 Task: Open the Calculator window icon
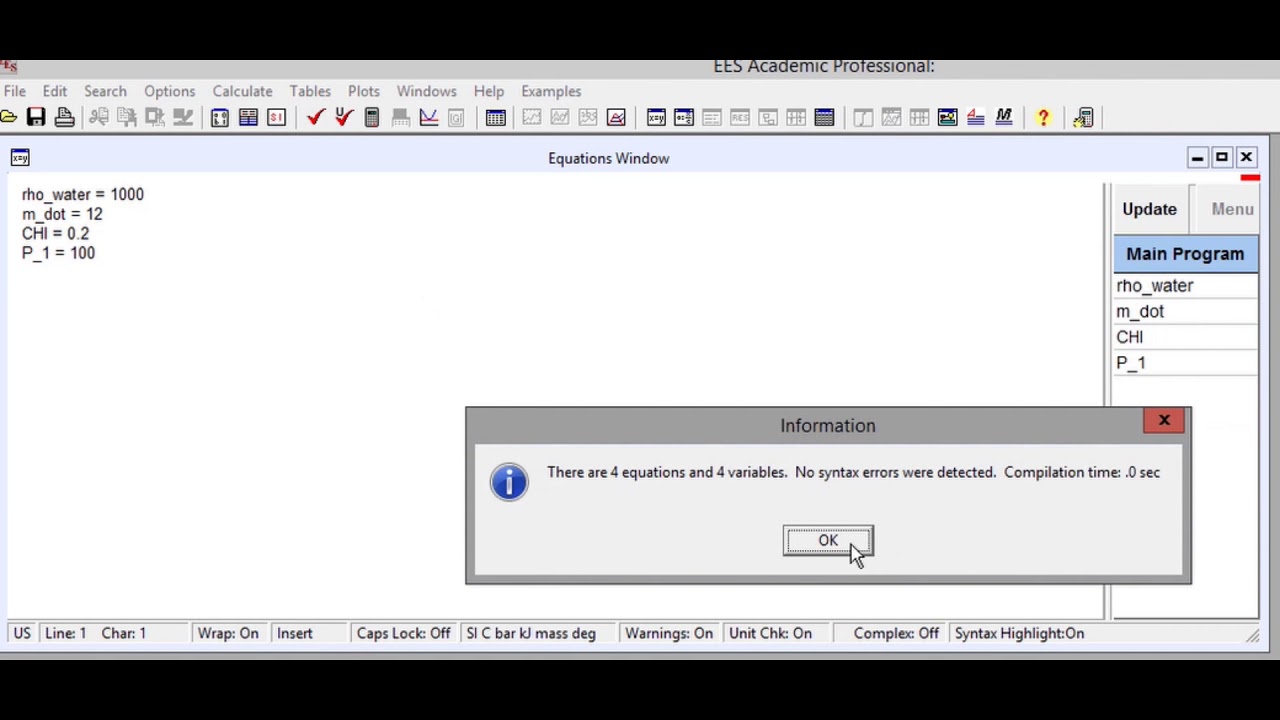(1083, 118)
